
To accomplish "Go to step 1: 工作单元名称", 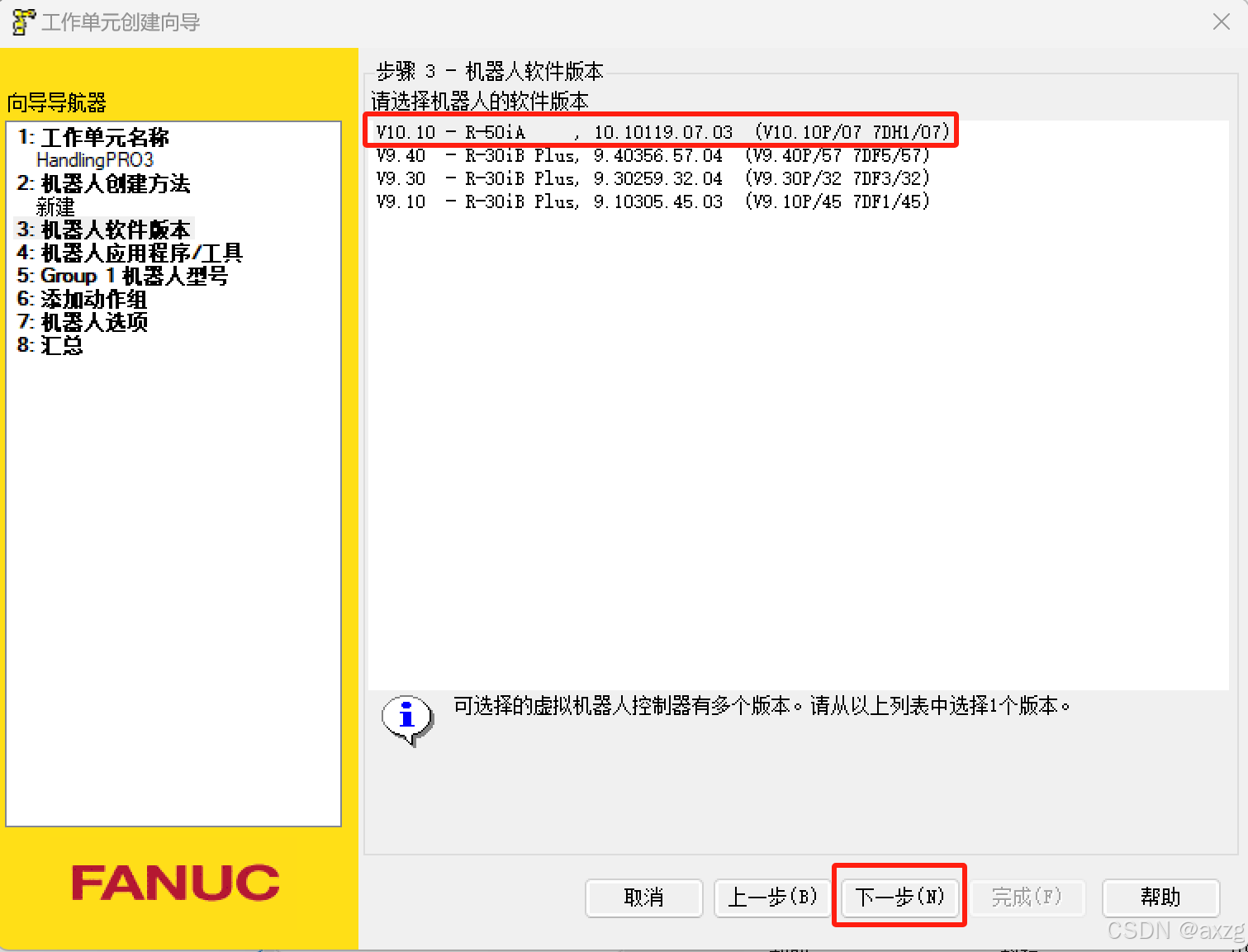I will point(93,137).
